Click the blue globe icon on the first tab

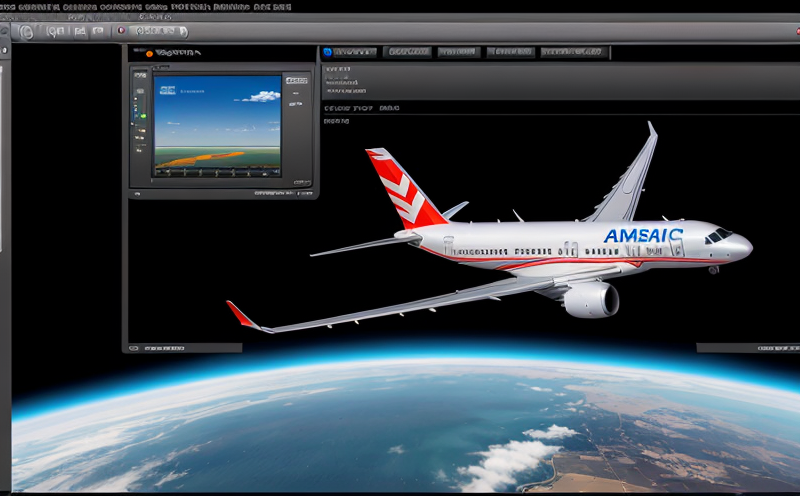tap(328, 52)
